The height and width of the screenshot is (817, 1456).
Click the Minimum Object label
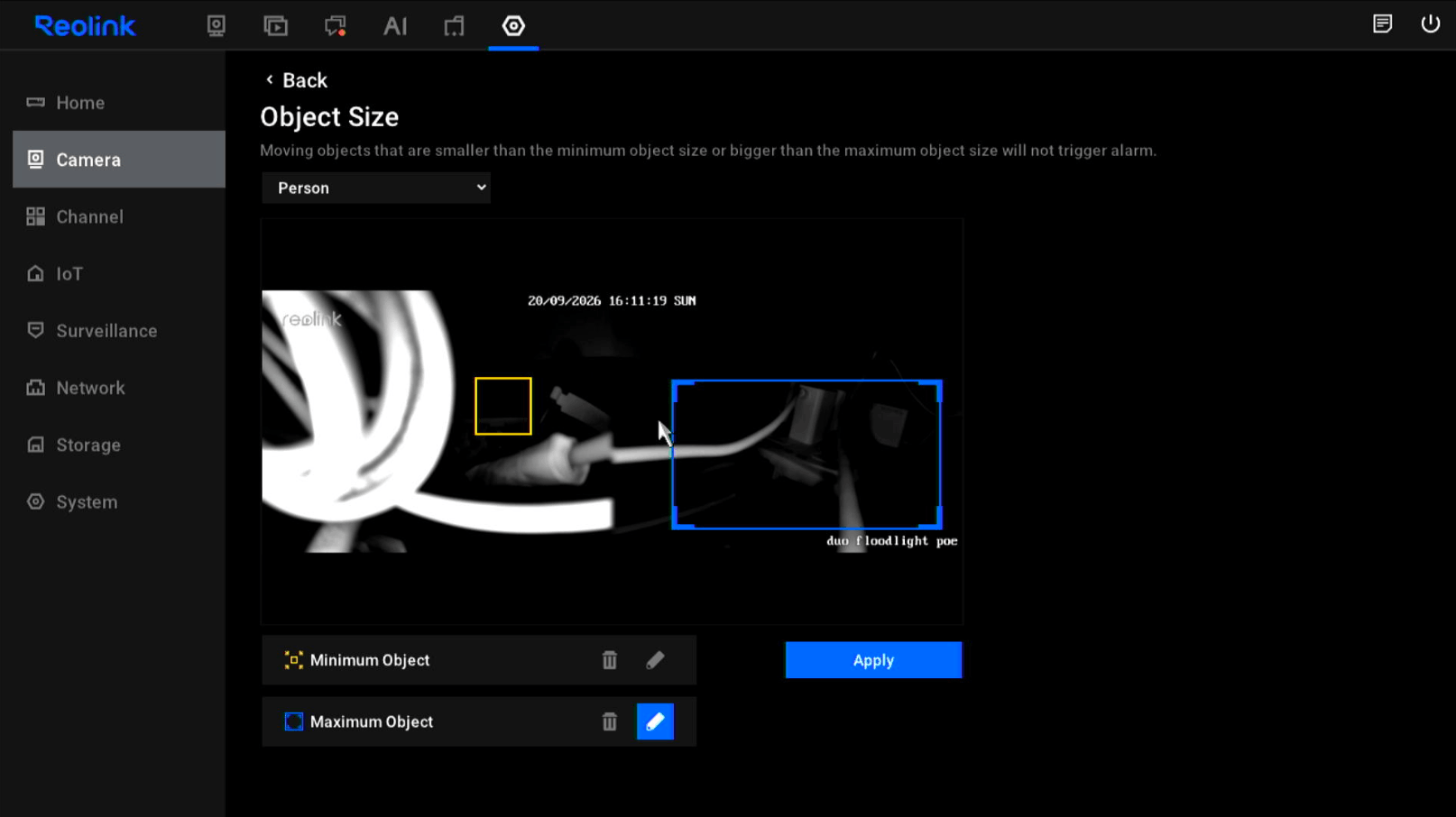pos(370,660)
